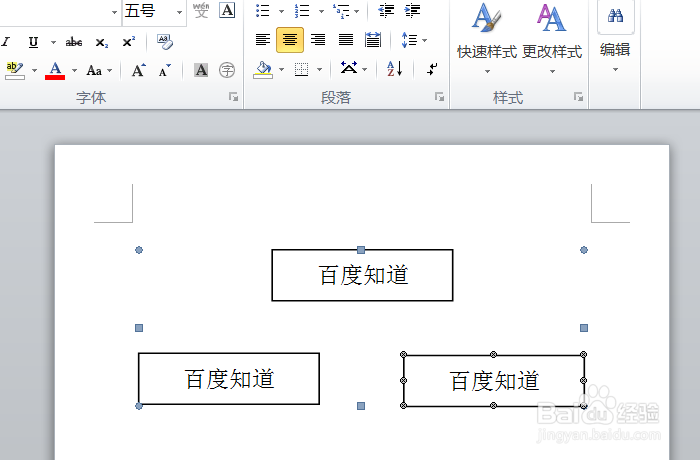Open the font size 五号 dropdown
700x460 pixels.
(179, 12)
